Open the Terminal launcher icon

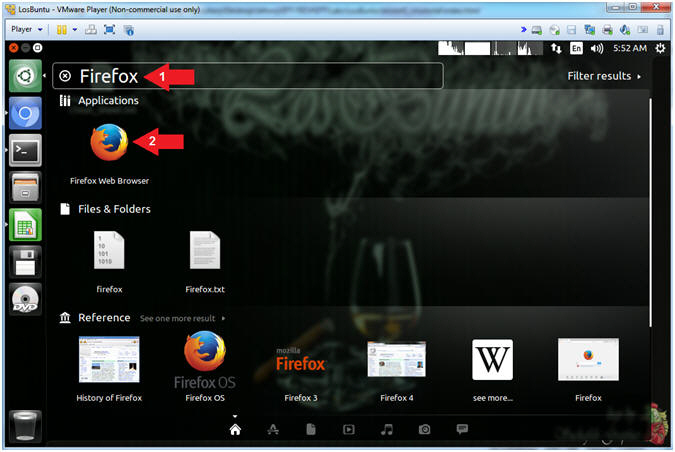click(25, 150)
